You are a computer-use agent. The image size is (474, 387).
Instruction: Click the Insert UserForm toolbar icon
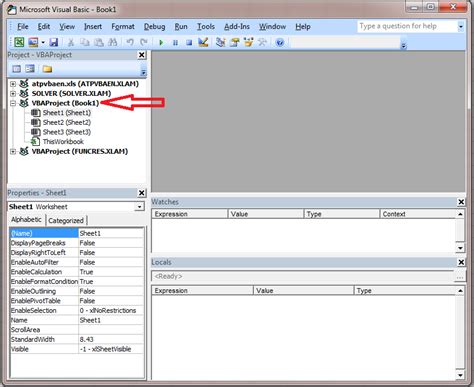(x=33, y=42)
